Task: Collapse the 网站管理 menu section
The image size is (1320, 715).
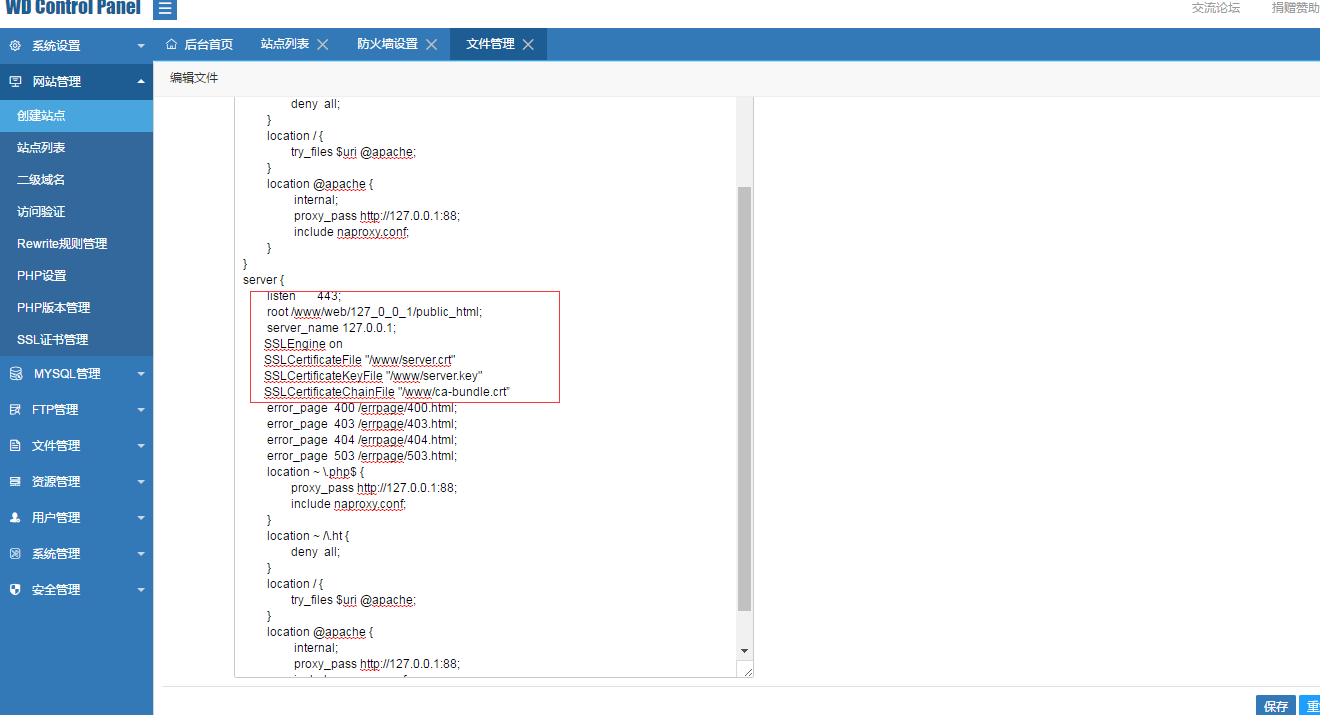Action: 140,82
